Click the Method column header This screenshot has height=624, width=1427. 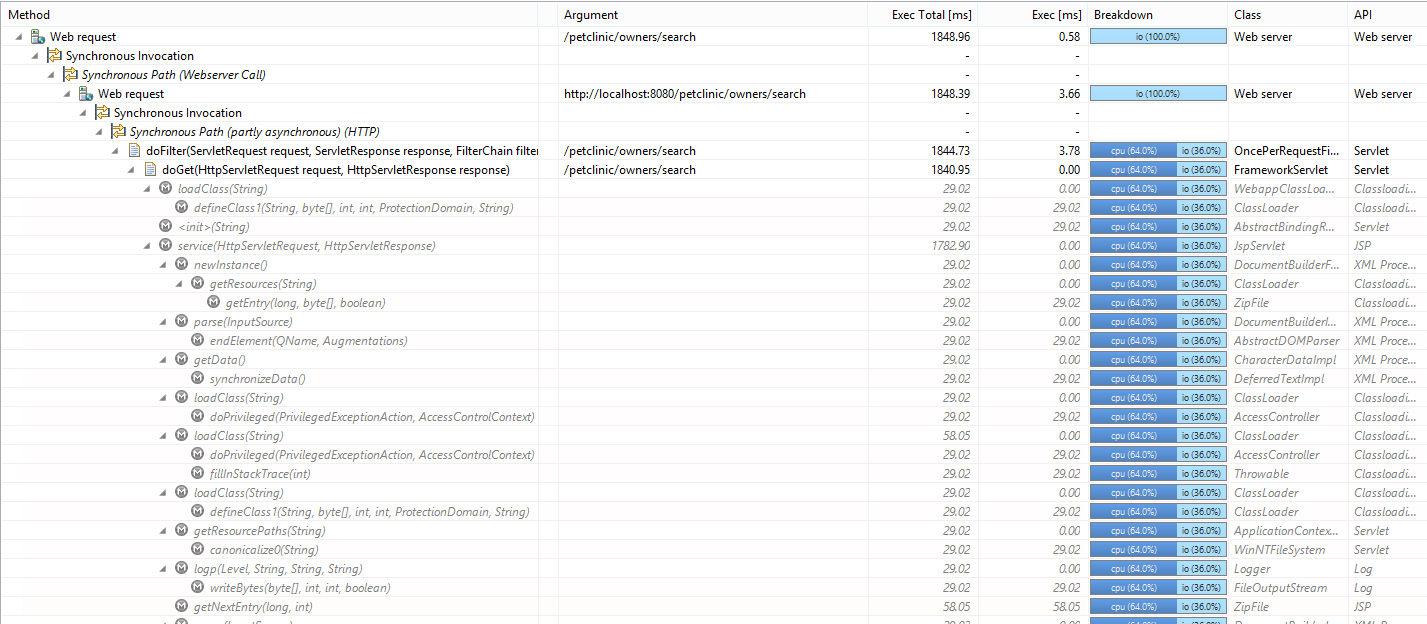(x=29, y=15)
